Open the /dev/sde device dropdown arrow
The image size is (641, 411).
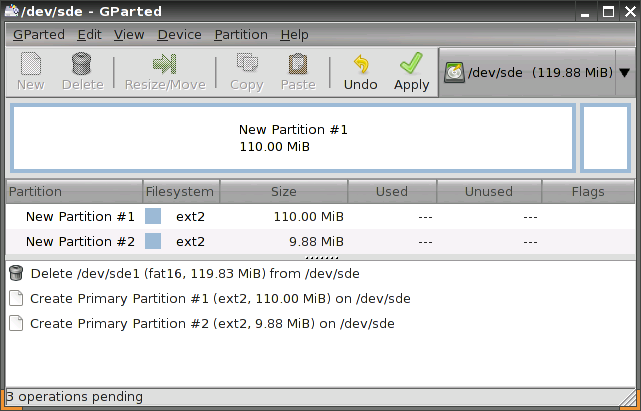tap(624, 73)
